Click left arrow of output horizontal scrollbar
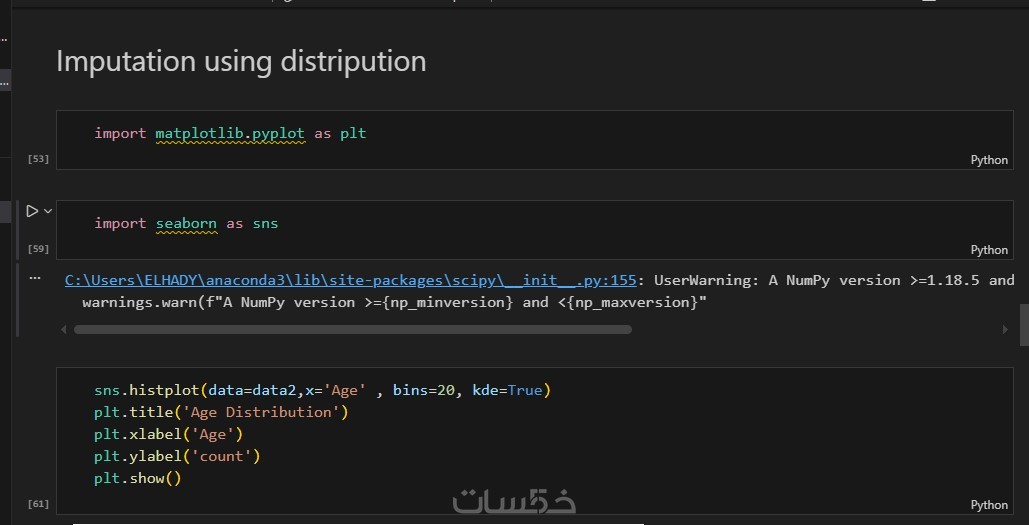 (65, 329)
